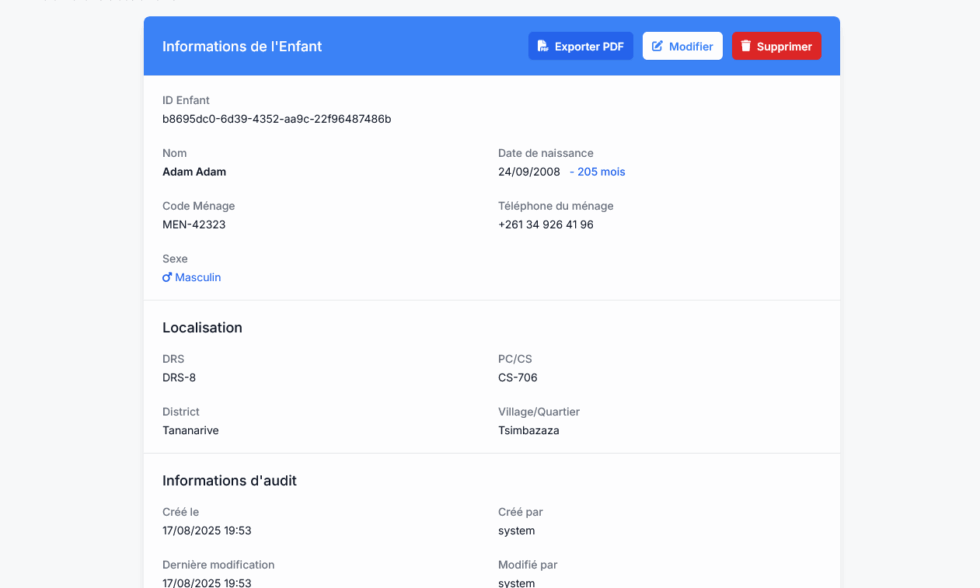Click the trash can icon in Supprimer
The image size is (980, 588).
click(746, 46)
